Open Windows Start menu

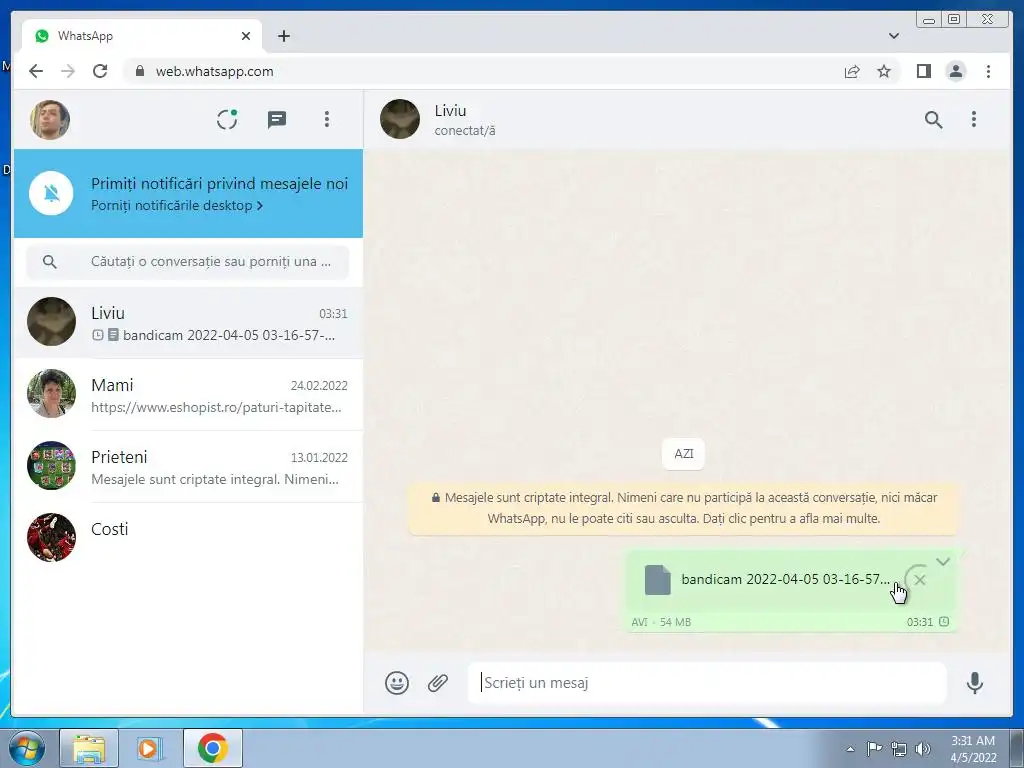27,748
